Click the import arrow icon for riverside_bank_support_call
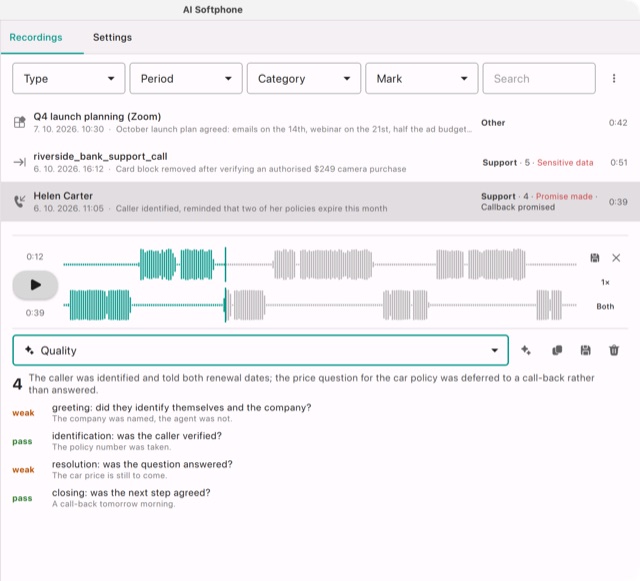640x581 pixels. (19, 162)
